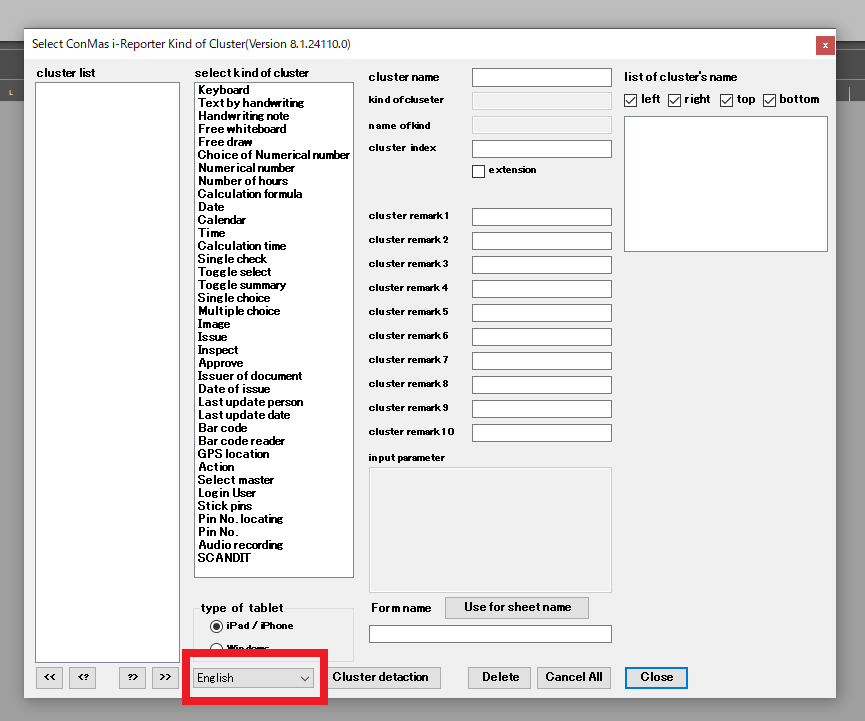The width and height of the screenshot is (865, 721).
Task: Click the ?> next cluster button
Action: coord(132,677)
